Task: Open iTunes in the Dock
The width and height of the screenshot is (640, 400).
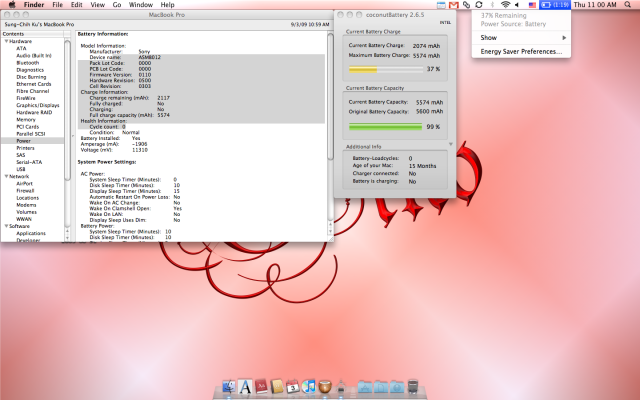Action: click(309, 386)
